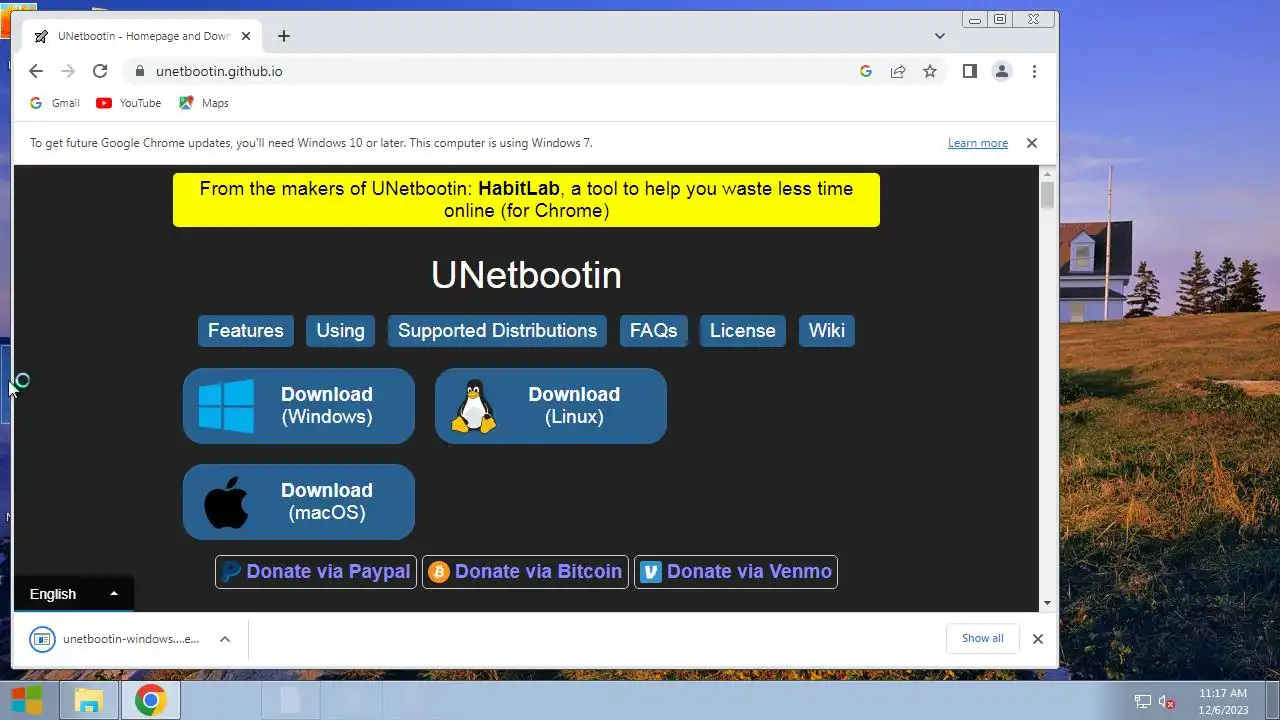Donate via Venmo
1280x720 pixels.
736,572
